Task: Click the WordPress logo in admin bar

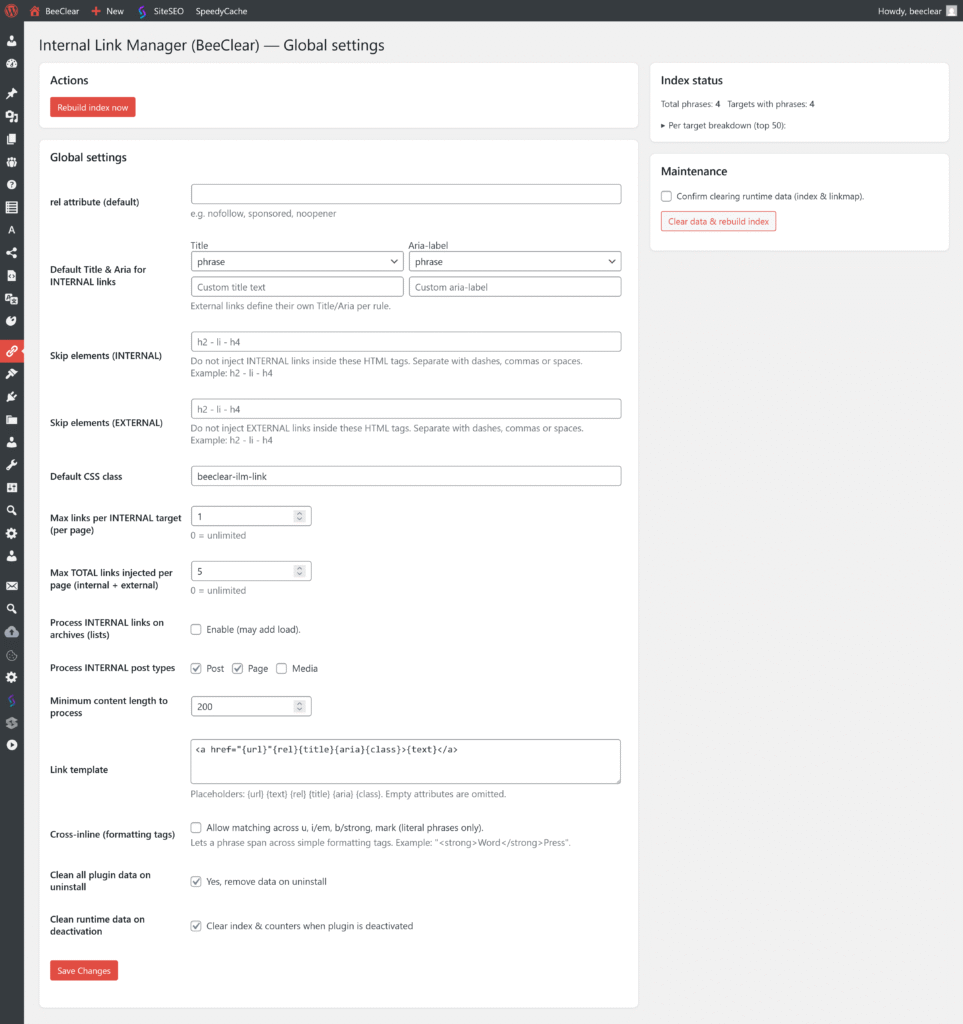Action: point(12,11)
